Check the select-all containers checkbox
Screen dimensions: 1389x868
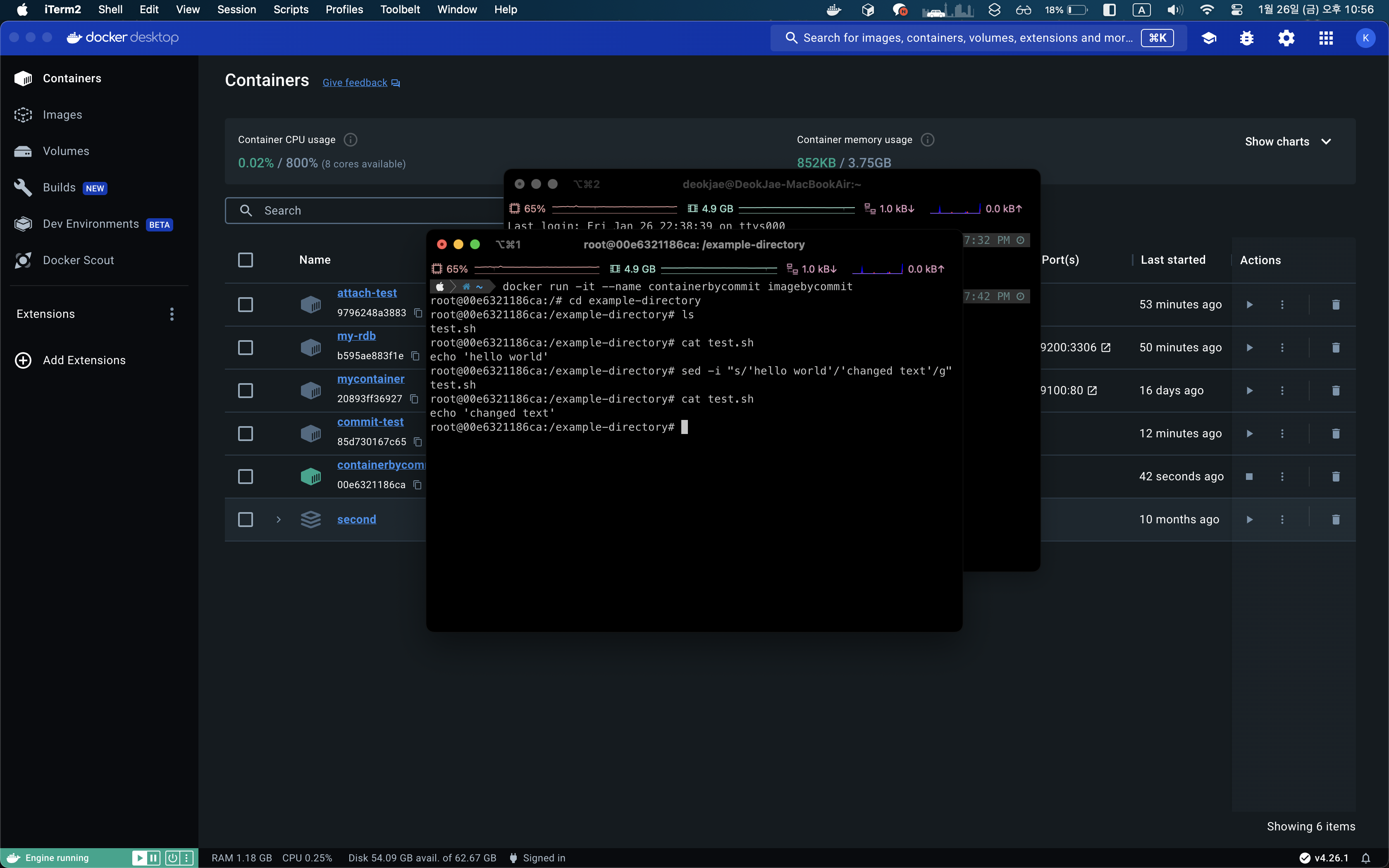[x=245, y=260]
